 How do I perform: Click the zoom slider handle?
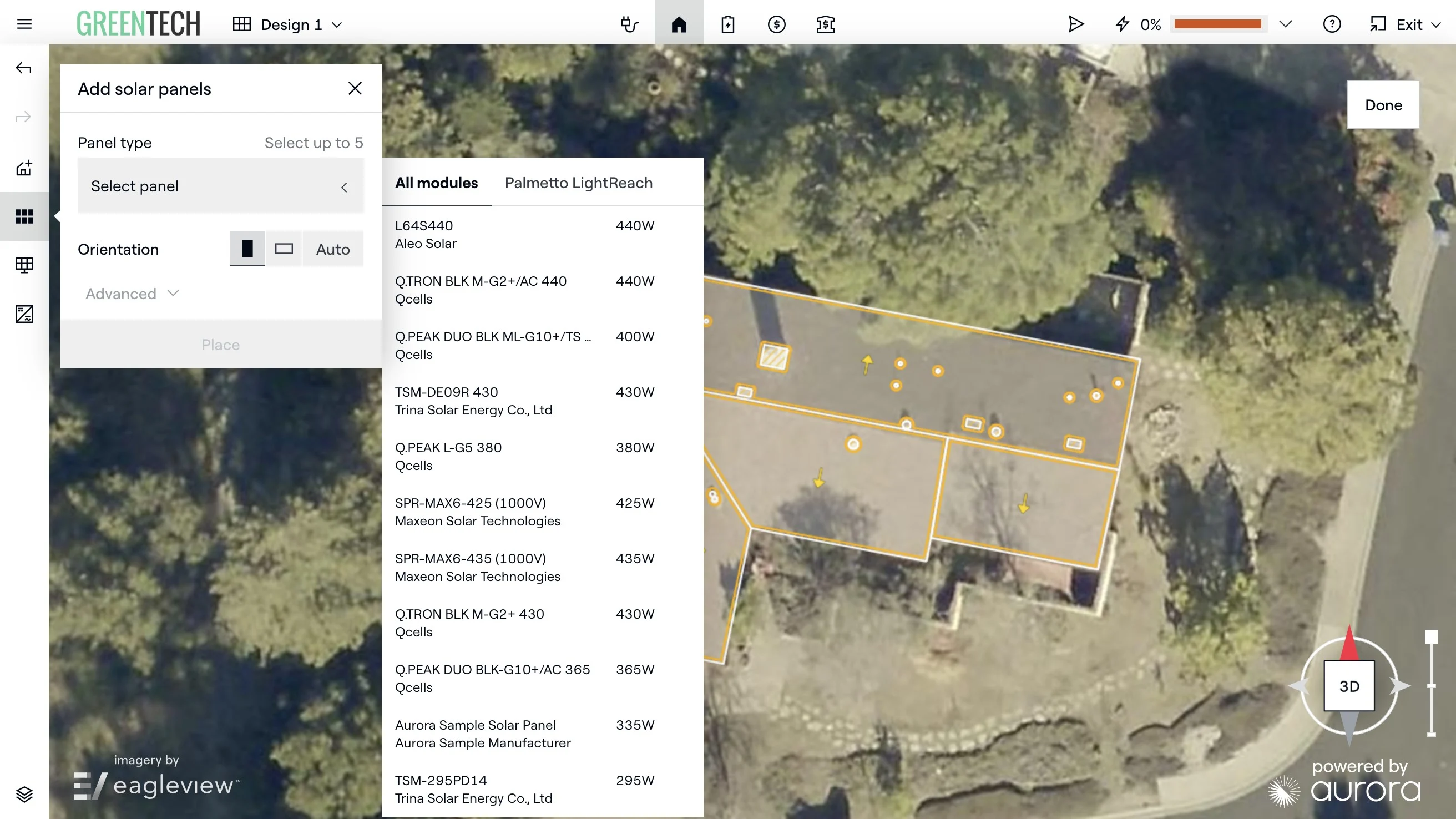tap(1431, 638)
